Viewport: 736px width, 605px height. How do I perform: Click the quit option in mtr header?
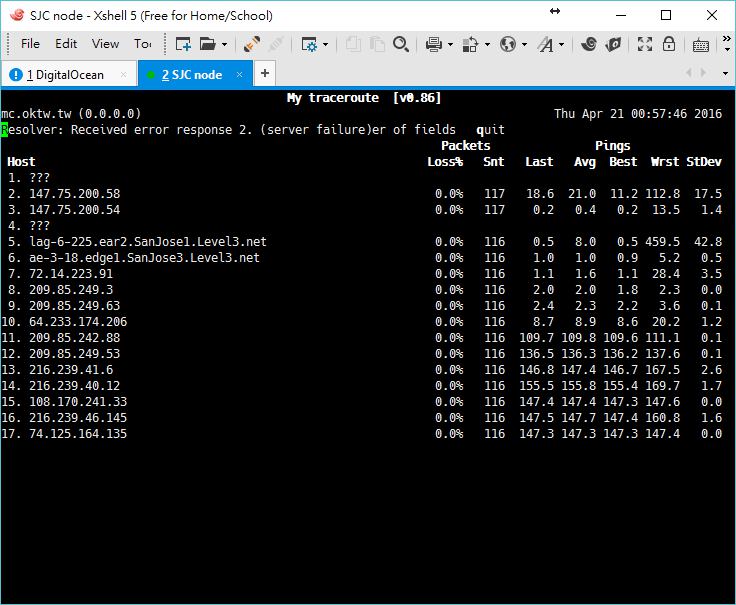pyautogui.click(x=491, y=130)
